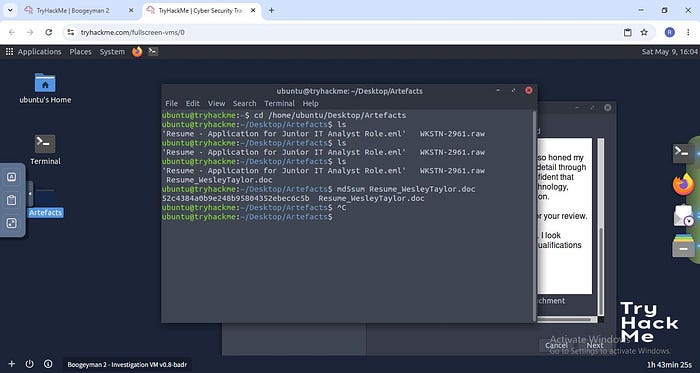Click the fullscreen icon in left side panel
This screenshot has width=700, height=373.
click(12, 223)
